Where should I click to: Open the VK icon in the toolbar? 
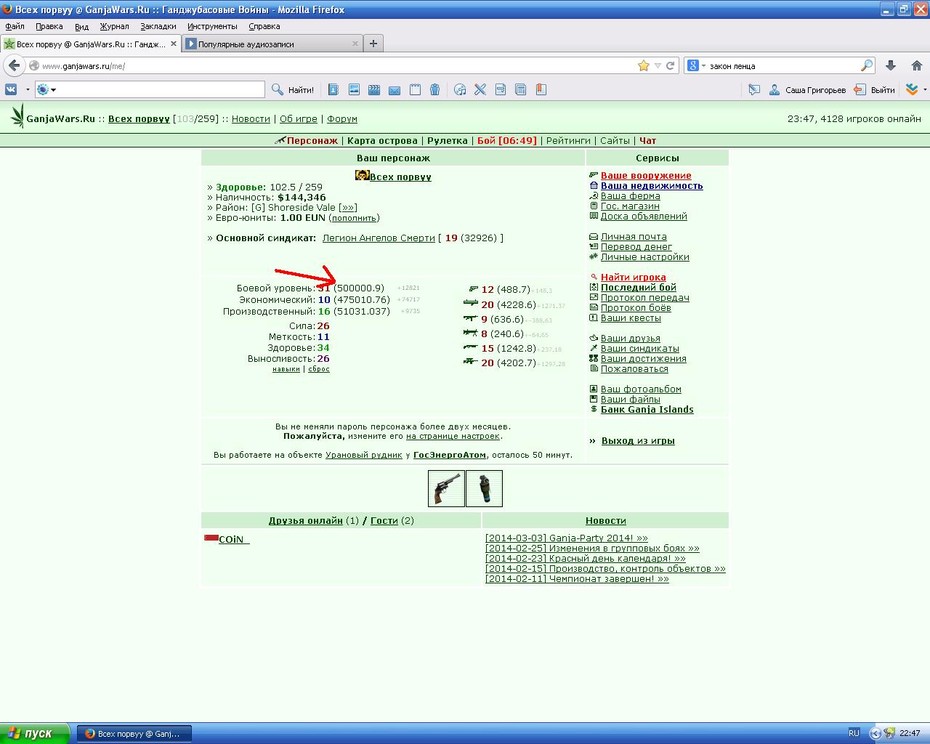pyautogui.click(x=11, y=90)
